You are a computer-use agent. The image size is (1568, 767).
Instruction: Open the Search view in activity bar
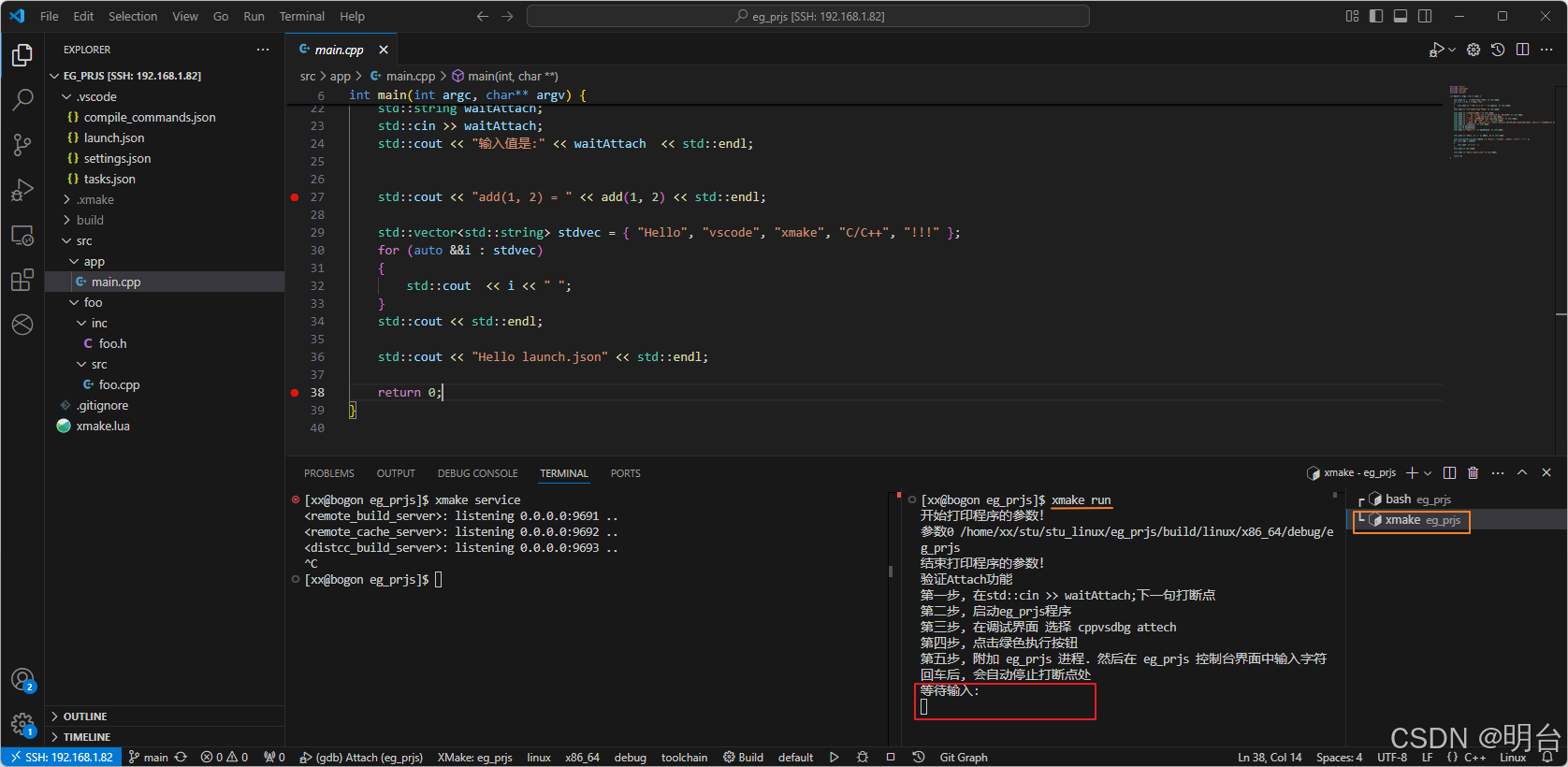(22, 99)
